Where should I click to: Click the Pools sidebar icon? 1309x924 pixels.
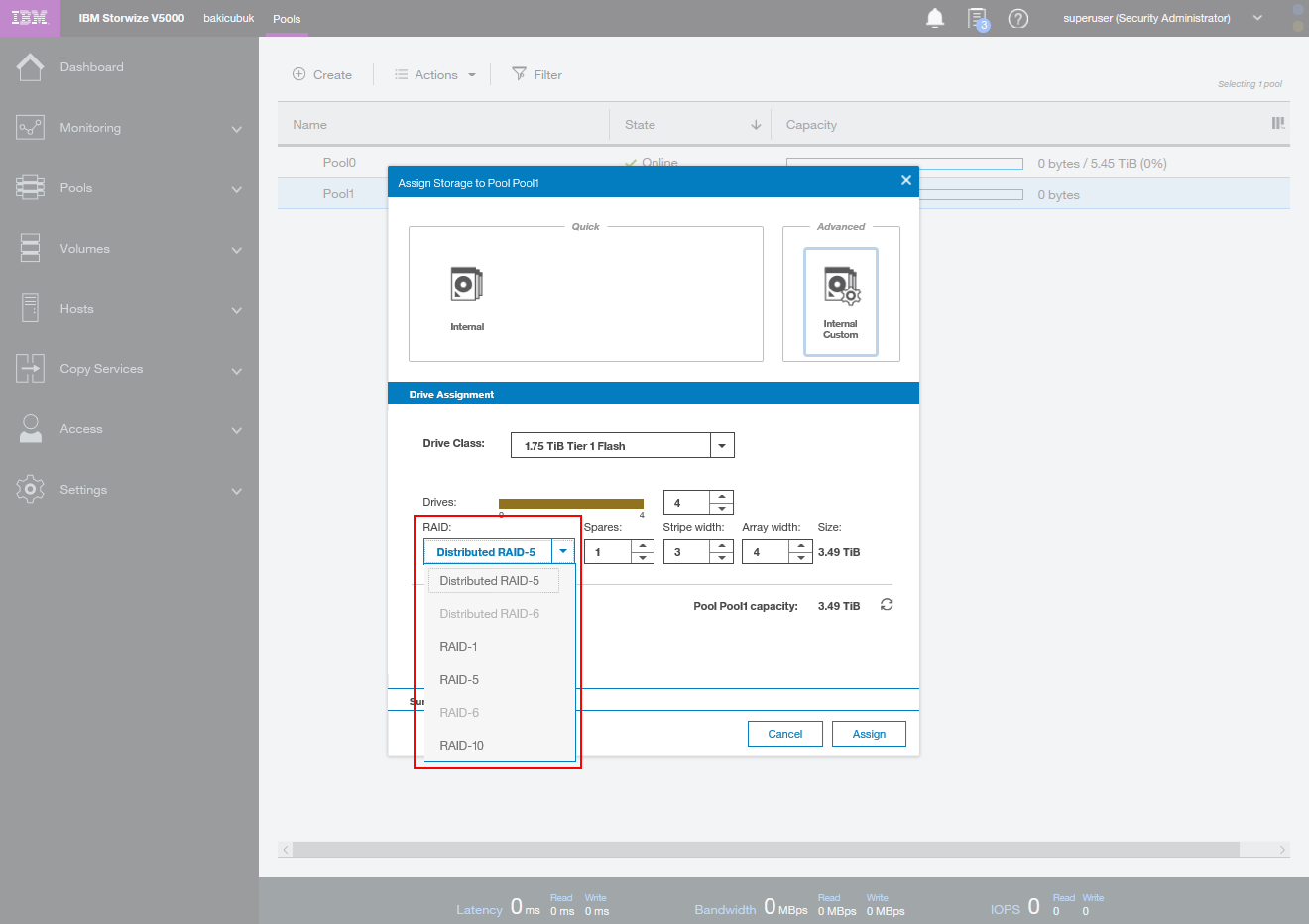(x=30, y=188)
